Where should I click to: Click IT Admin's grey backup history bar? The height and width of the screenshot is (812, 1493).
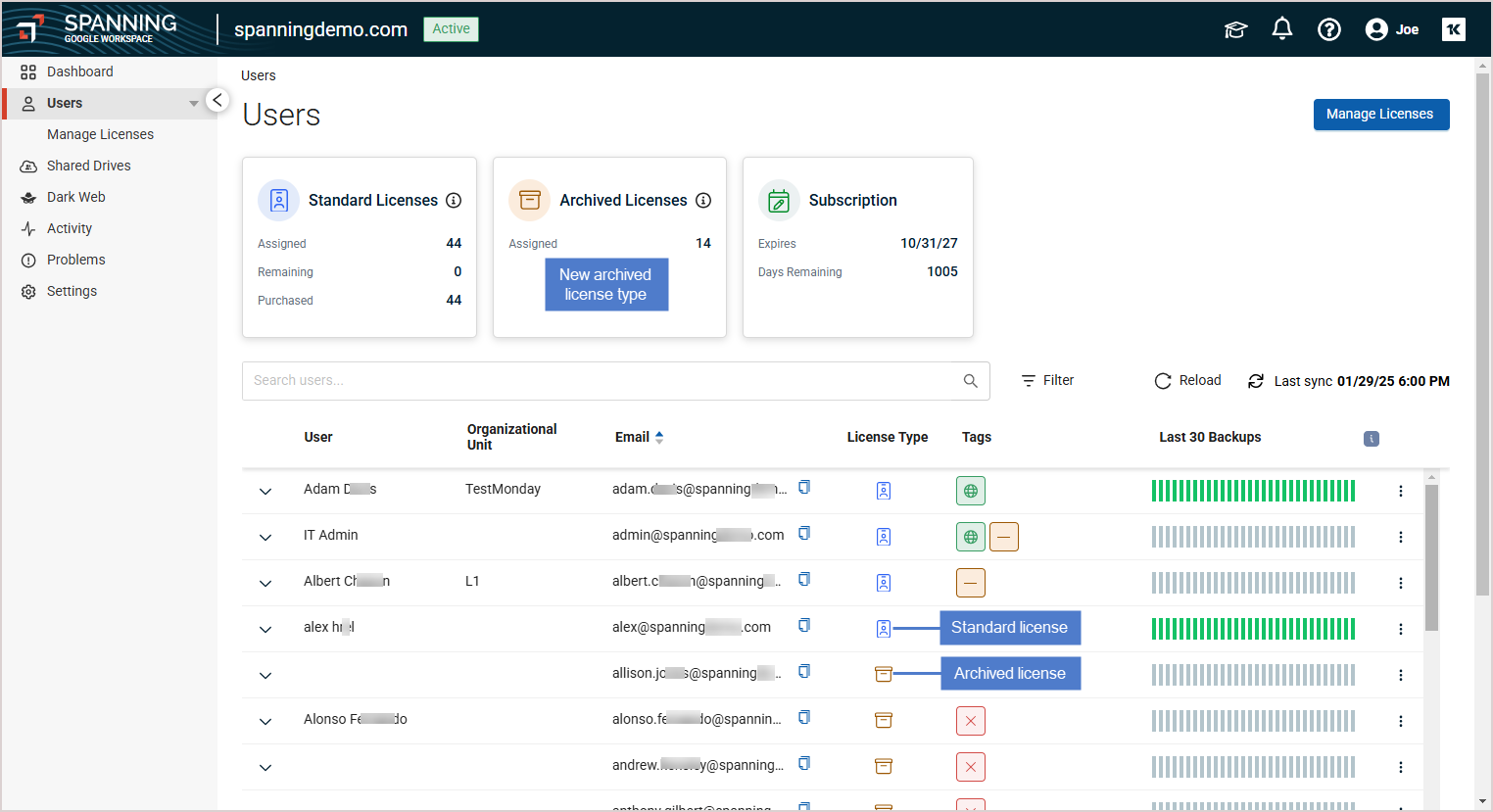click(1254, 537)
